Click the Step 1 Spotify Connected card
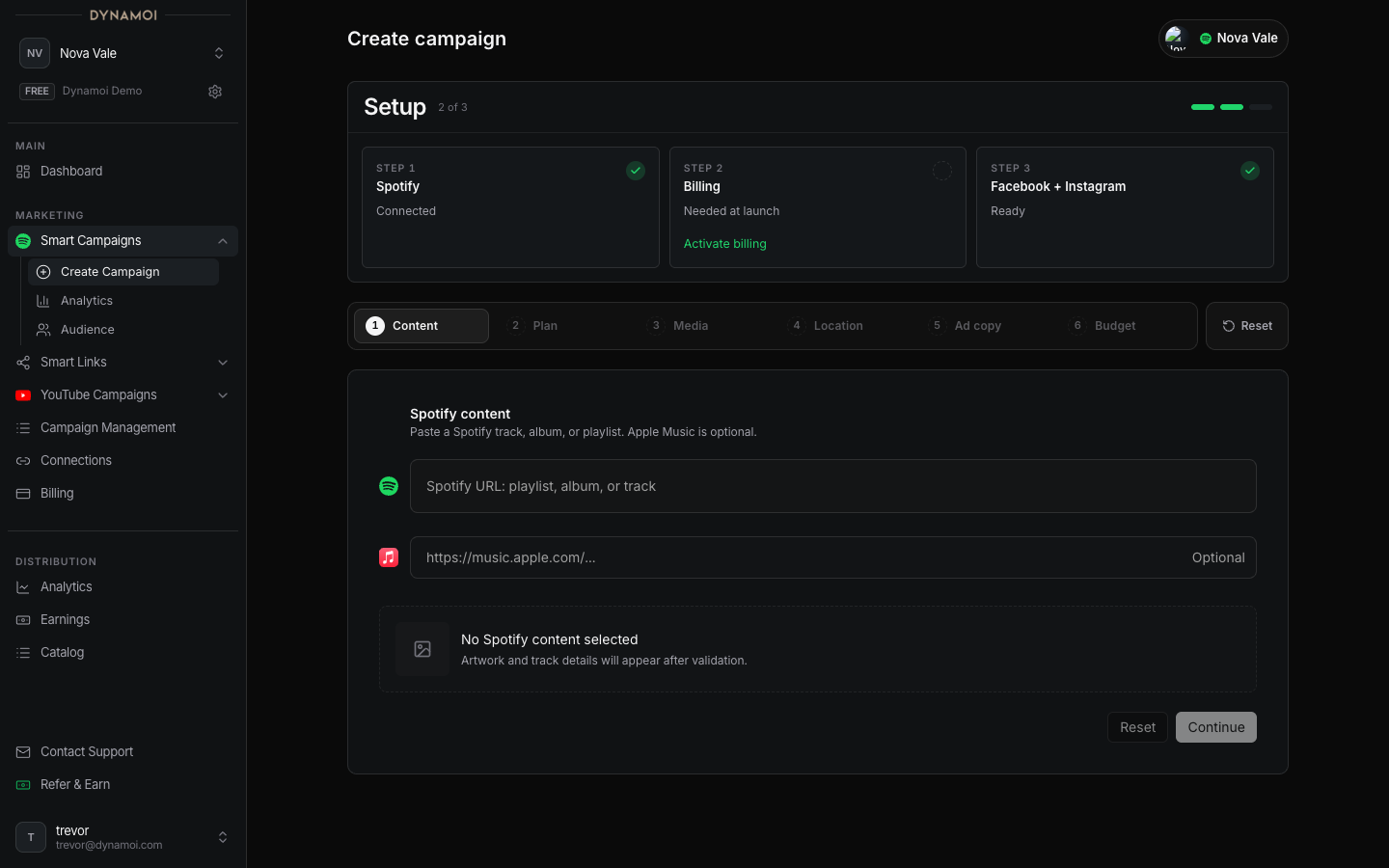 510,207
